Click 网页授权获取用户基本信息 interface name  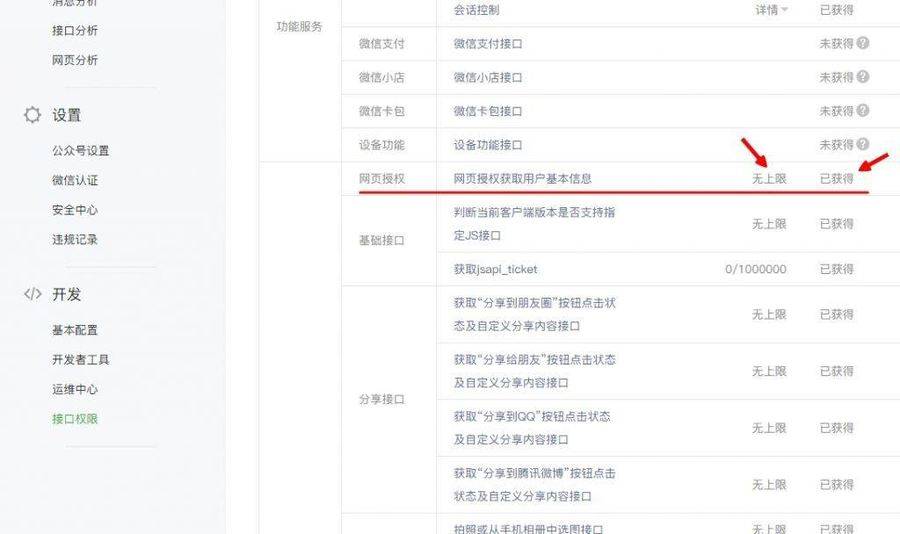522,179
